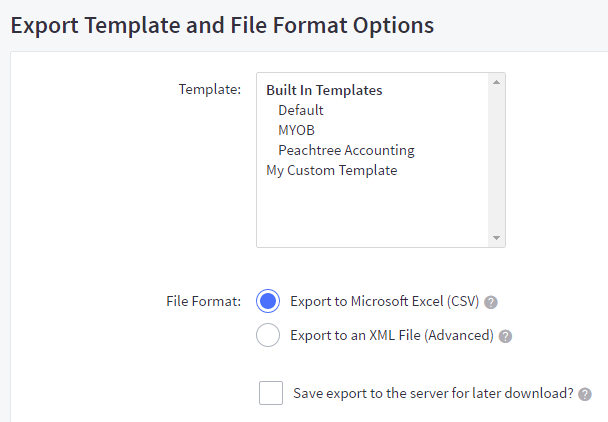This screenshot has height=422, width=608.
Task: Click the "Save export to the server" label text
Action: click(x=433, y=393)
